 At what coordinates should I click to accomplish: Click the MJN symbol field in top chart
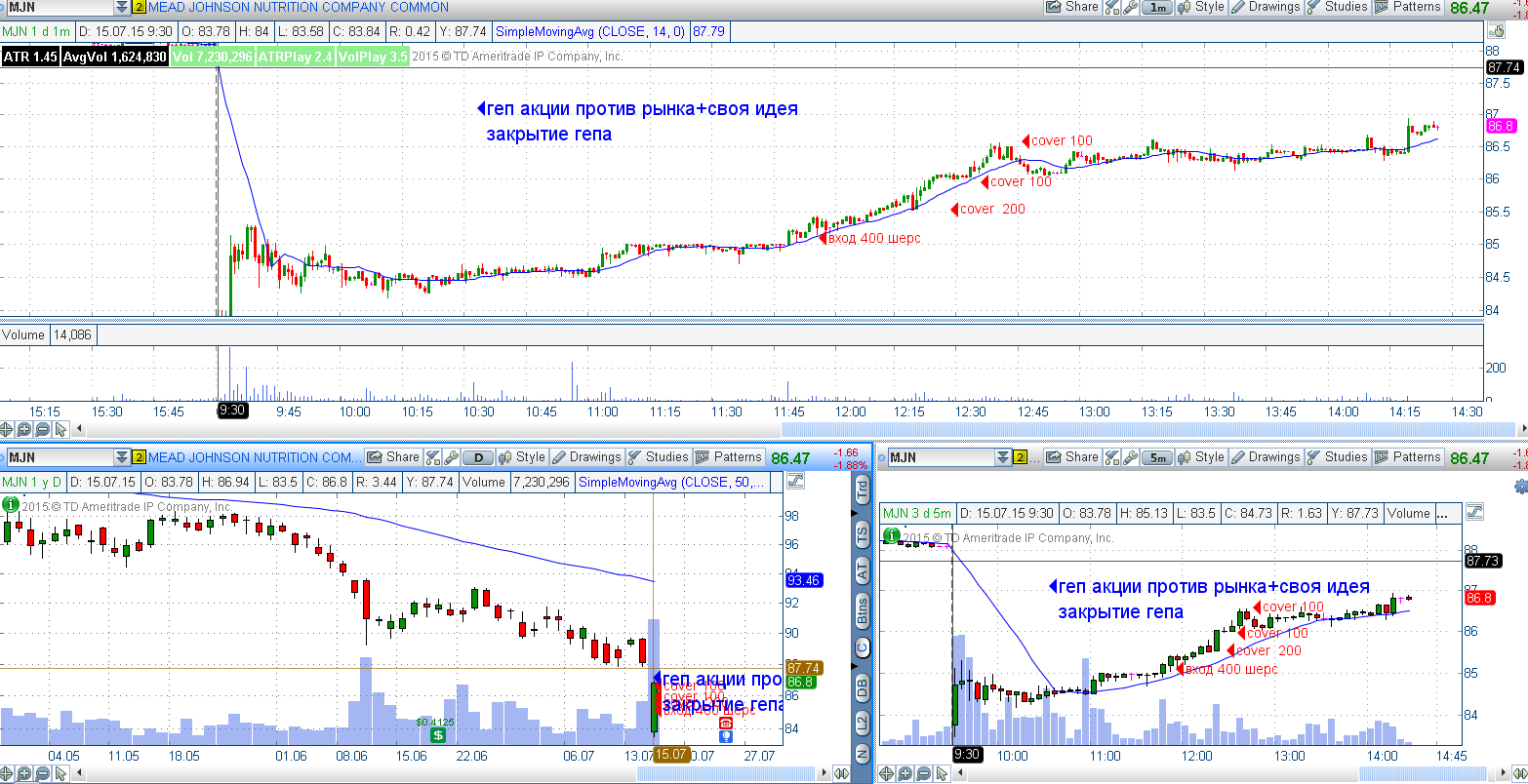click(x=59, y=7)
